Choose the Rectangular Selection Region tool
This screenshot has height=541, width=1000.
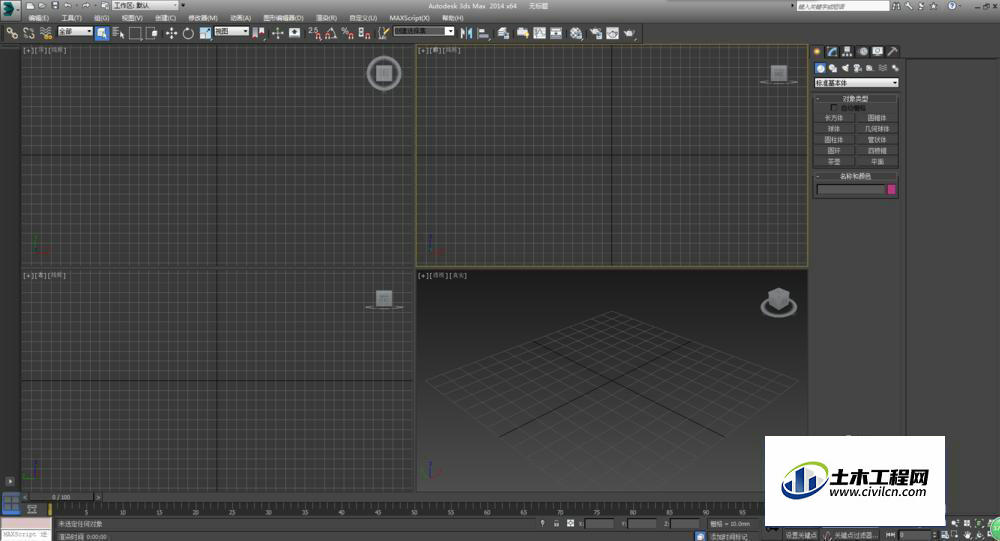click(x=135, y=33)
